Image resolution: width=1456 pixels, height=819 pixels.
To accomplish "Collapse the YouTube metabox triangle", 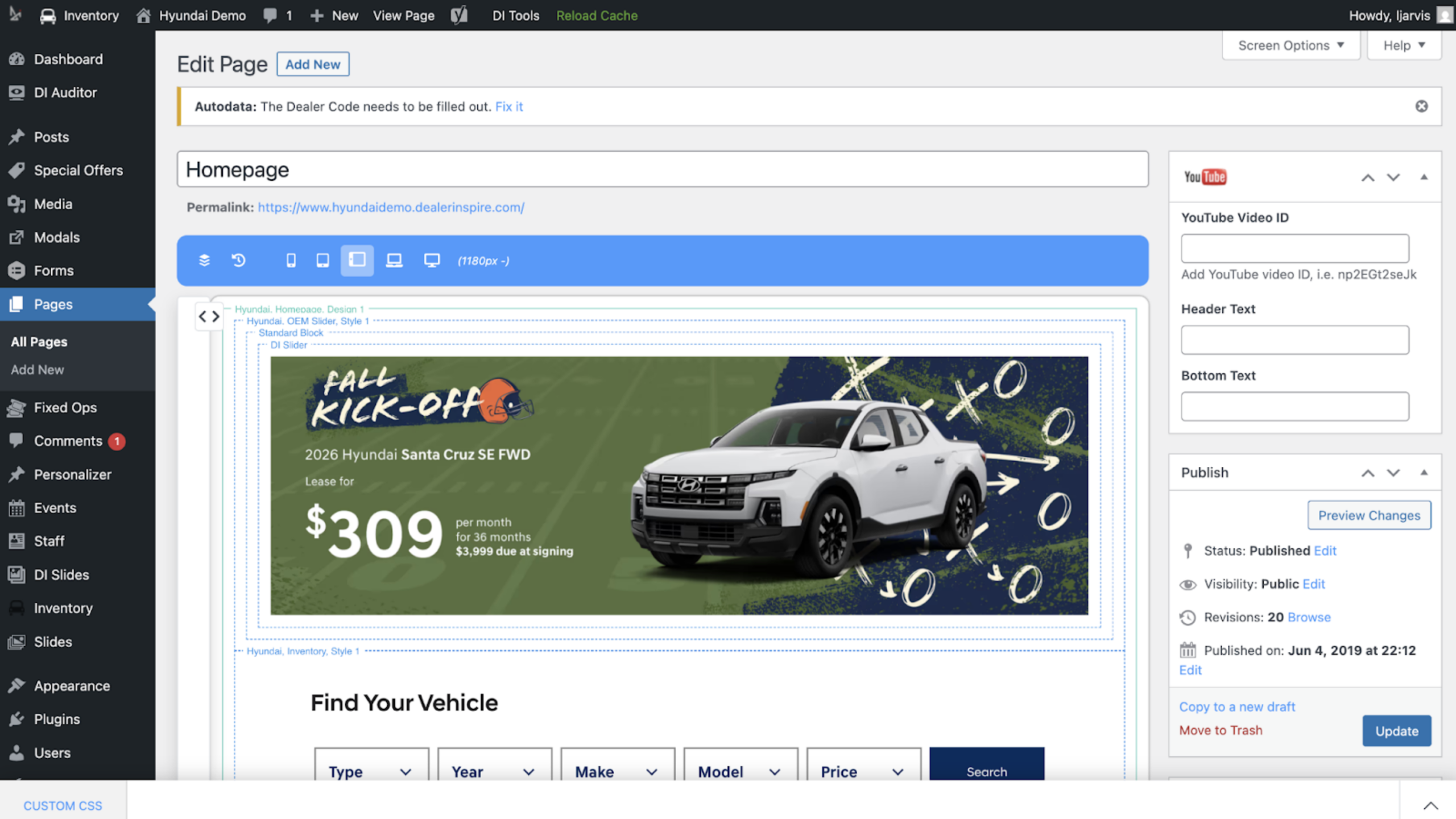I will [1424, 177].
